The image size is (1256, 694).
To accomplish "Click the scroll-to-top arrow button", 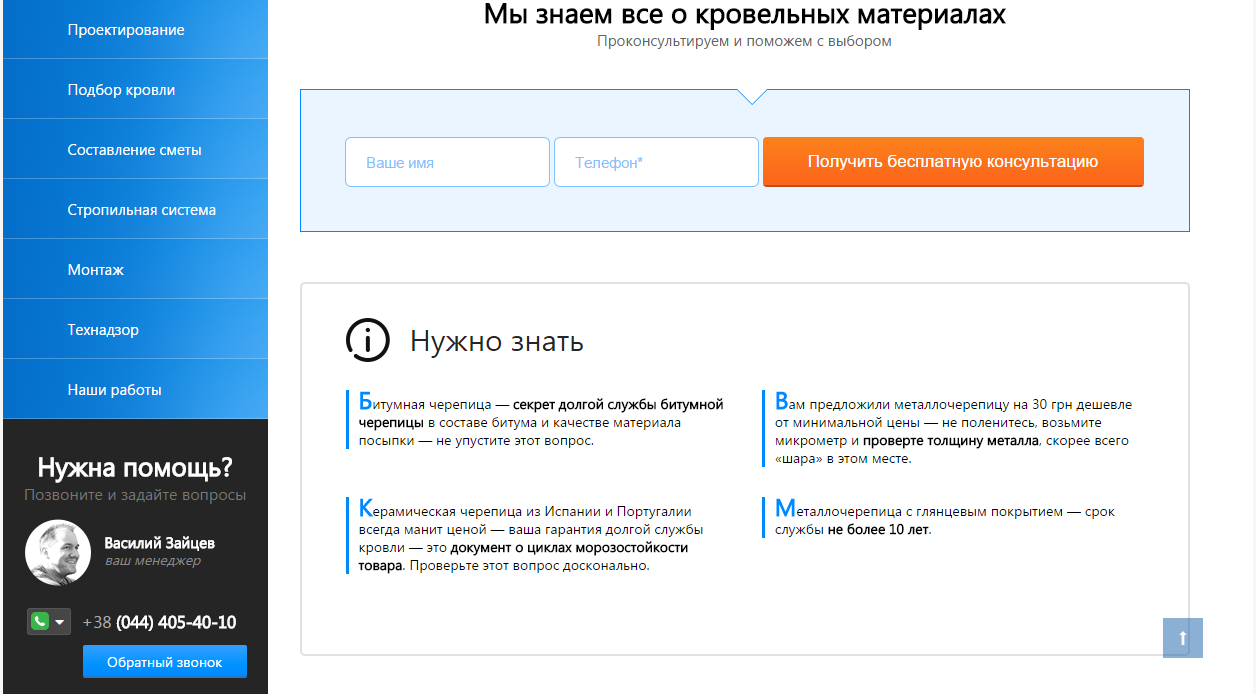I will coord(1182,638).
